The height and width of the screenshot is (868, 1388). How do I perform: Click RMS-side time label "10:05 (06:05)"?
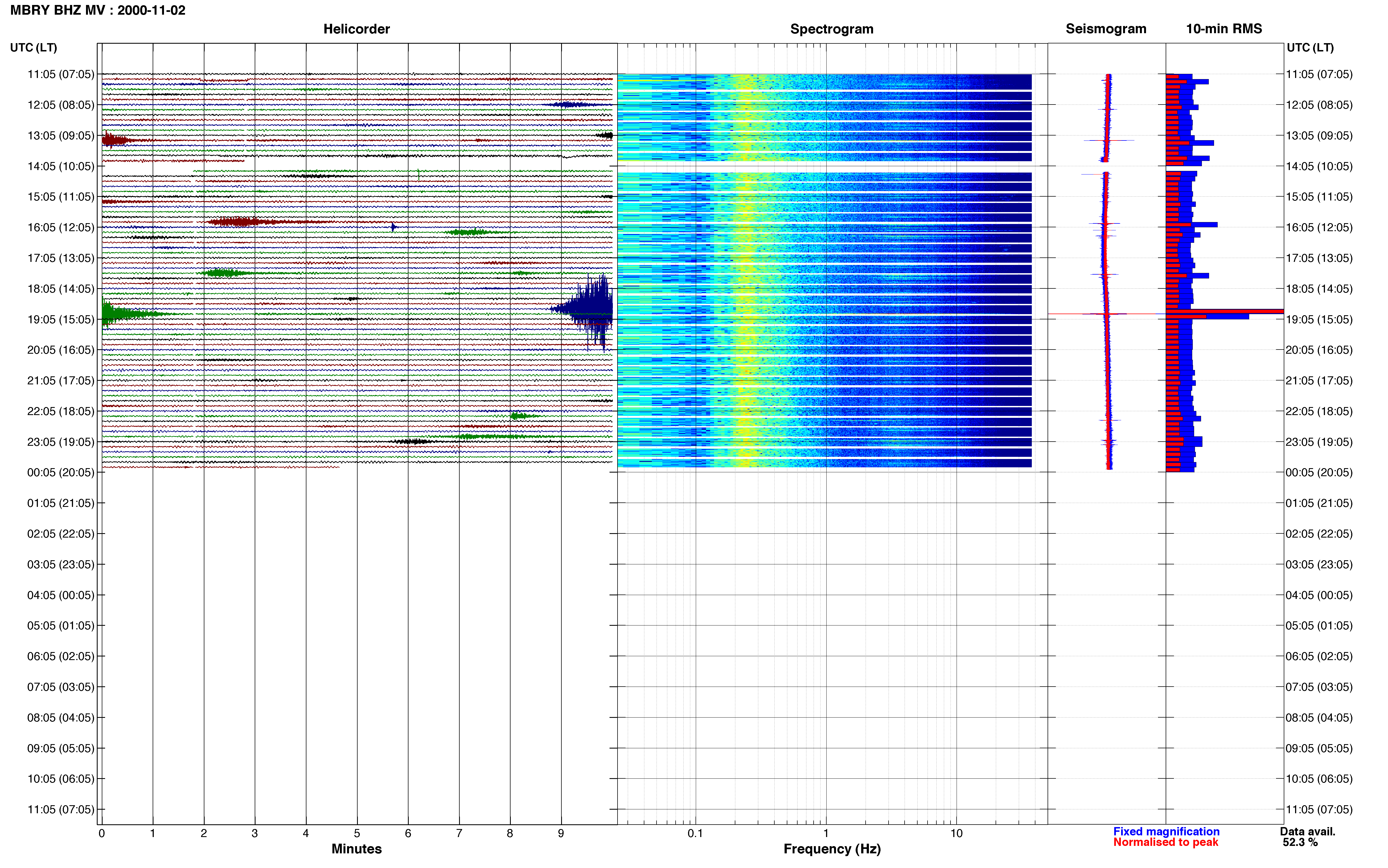coord(1319,779)
